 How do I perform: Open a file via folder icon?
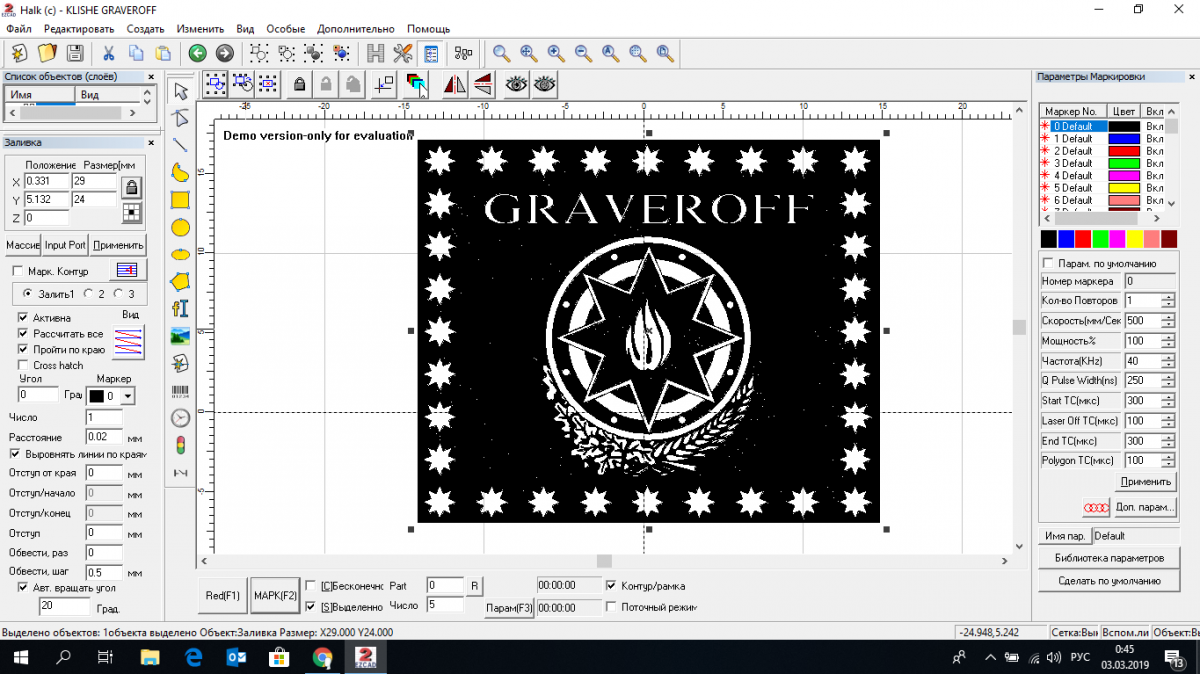tap(47, 53)
